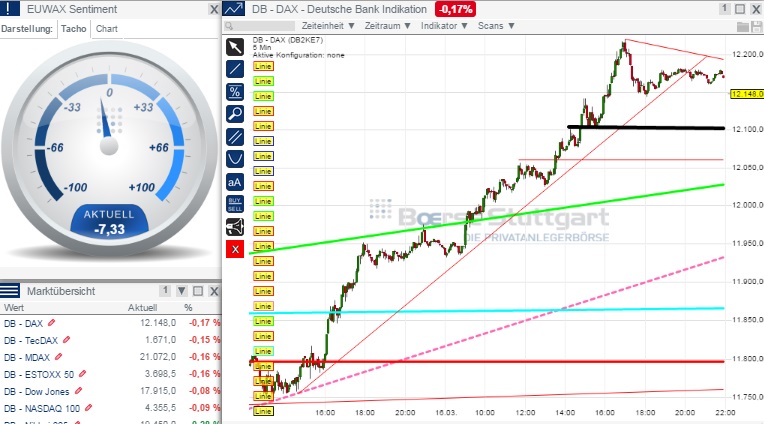The height and width of the screenshot is (424, 764).
Task: Click pencil icon next to DB - TecDAX
Action: pyautogui.click(x=66, y=340)
